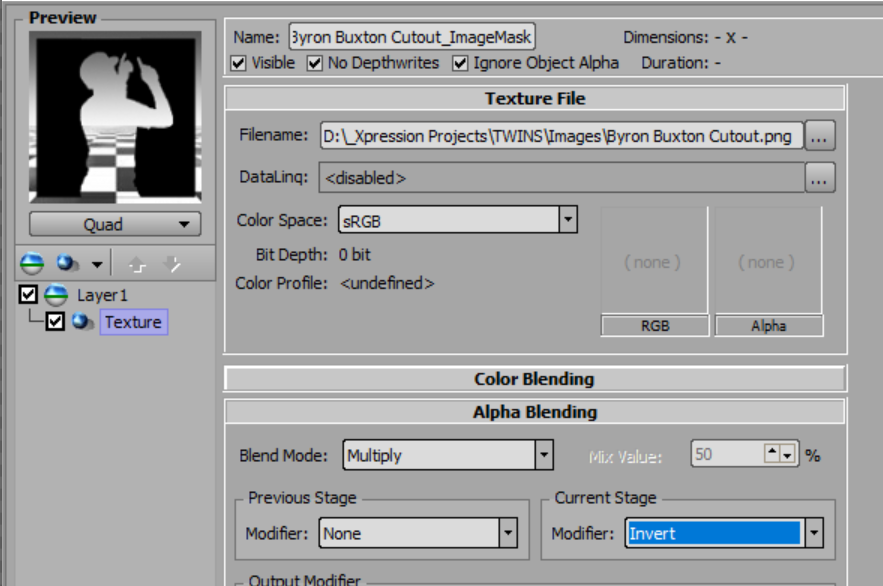Decrease Mix Value with down arrow
883x586 pixels.
[787, 454]
